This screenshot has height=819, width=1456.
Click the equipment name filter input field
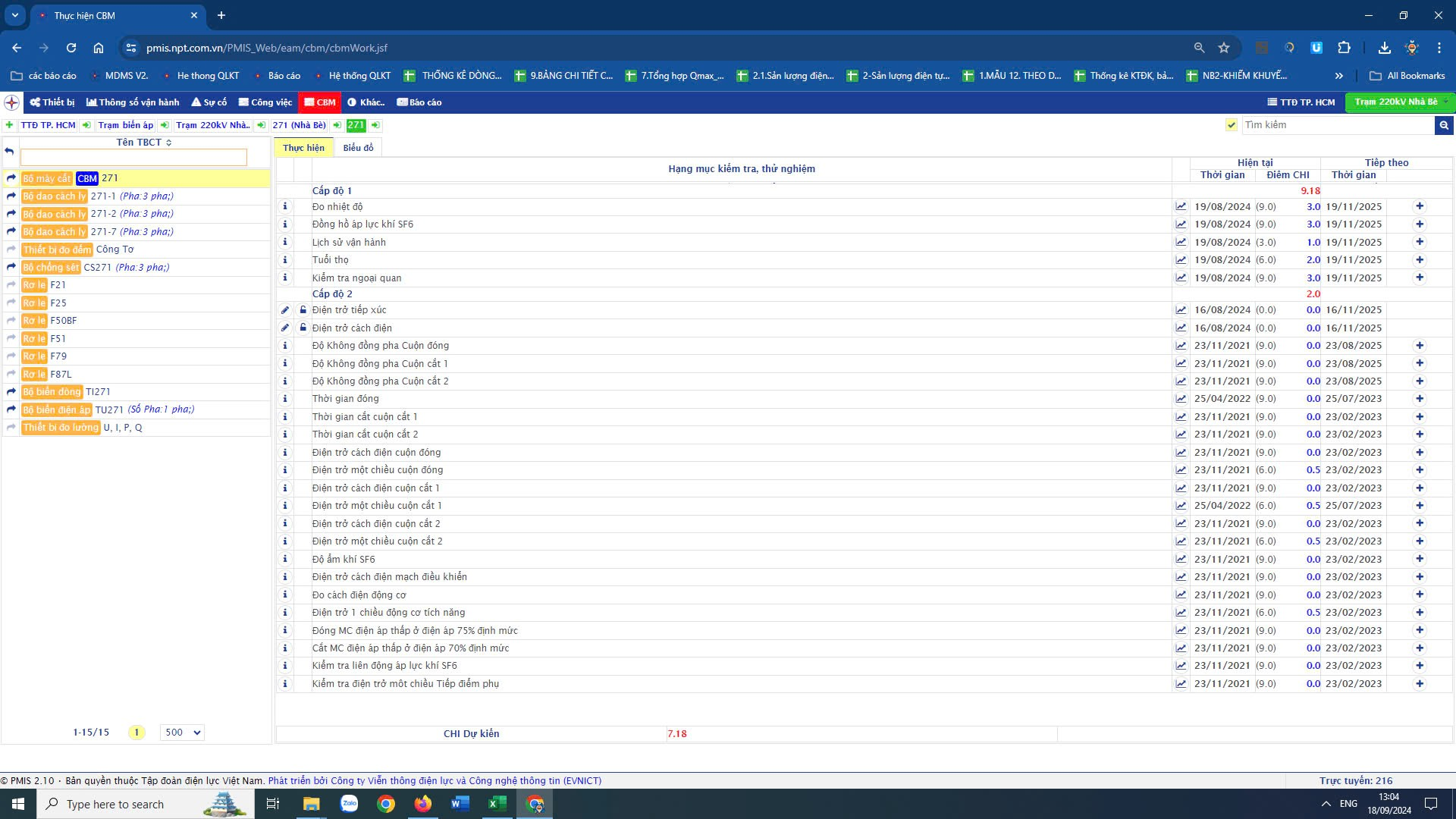(x=133, y=157)
